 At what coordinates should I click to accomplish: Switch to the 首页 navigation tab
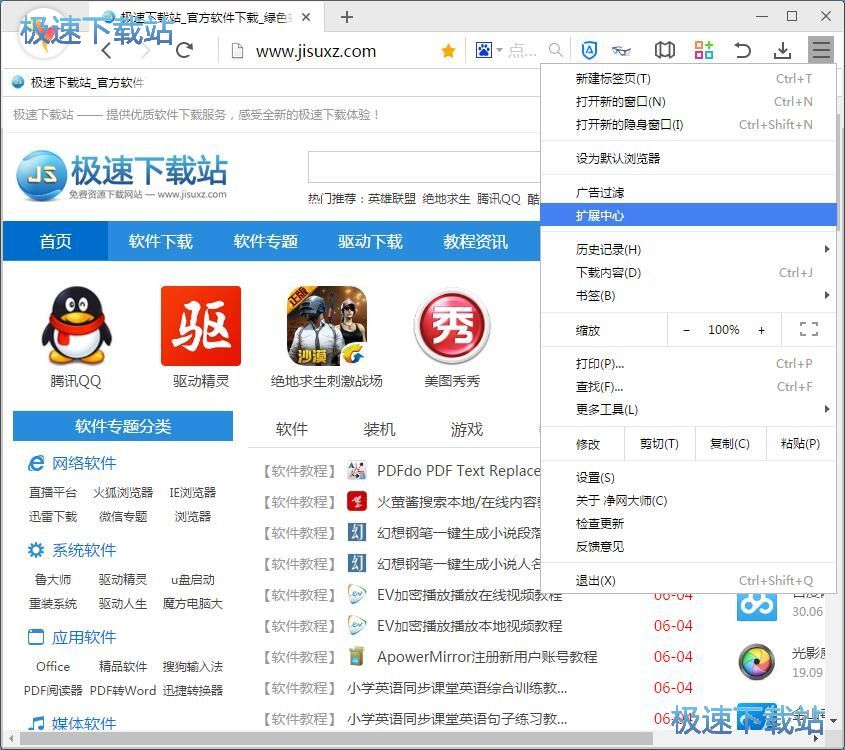(x=56, y=241)
